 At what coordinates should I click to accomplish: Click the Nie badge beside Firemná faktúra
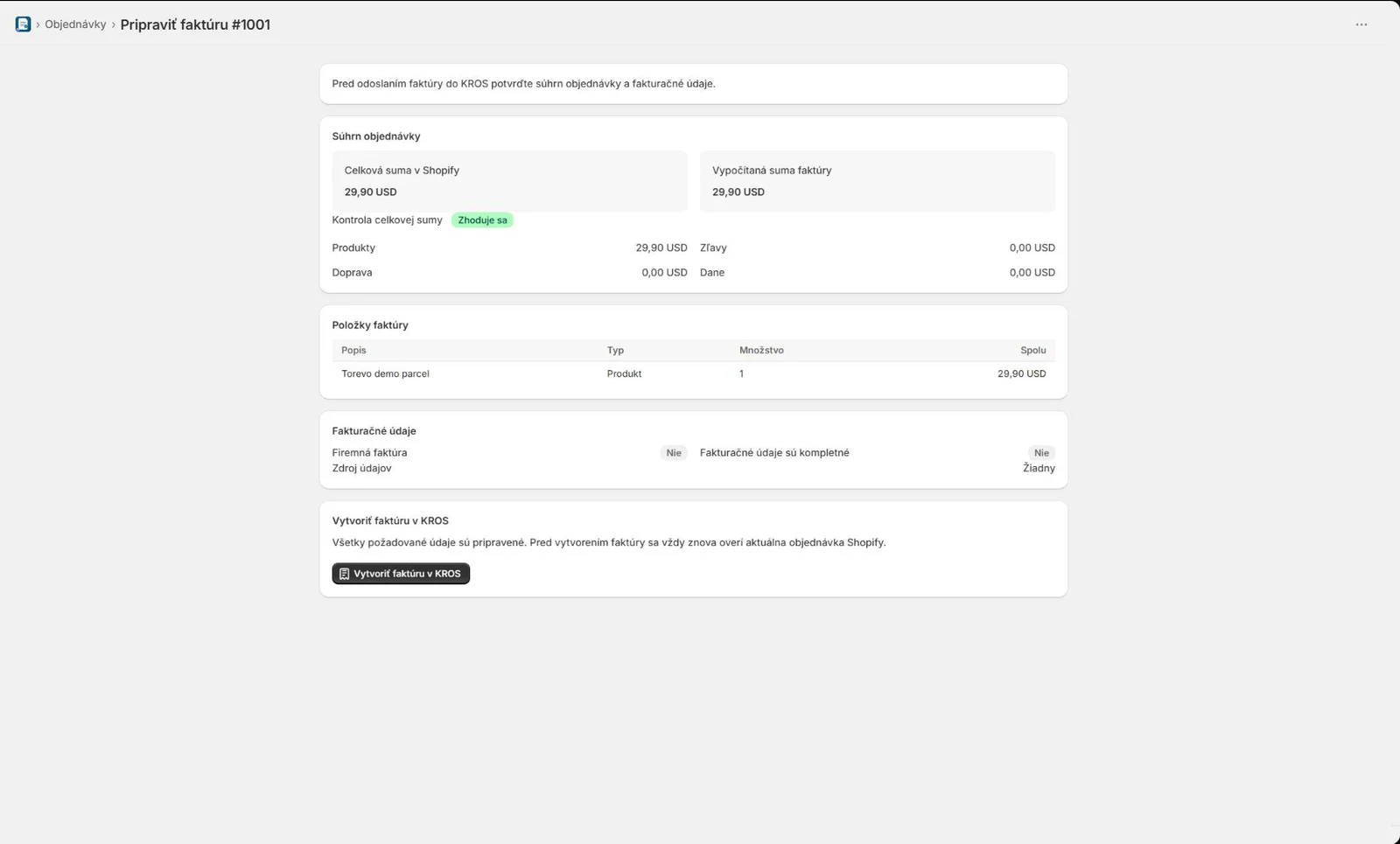673,453
